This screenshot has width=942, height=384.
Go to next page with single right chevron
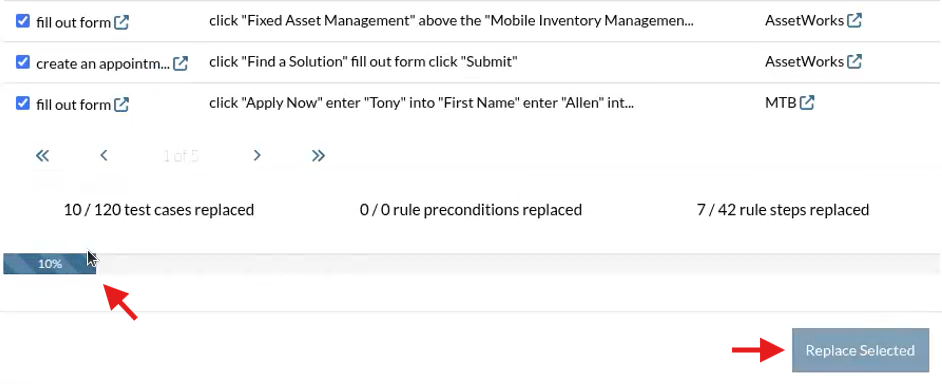pos(257,156)
